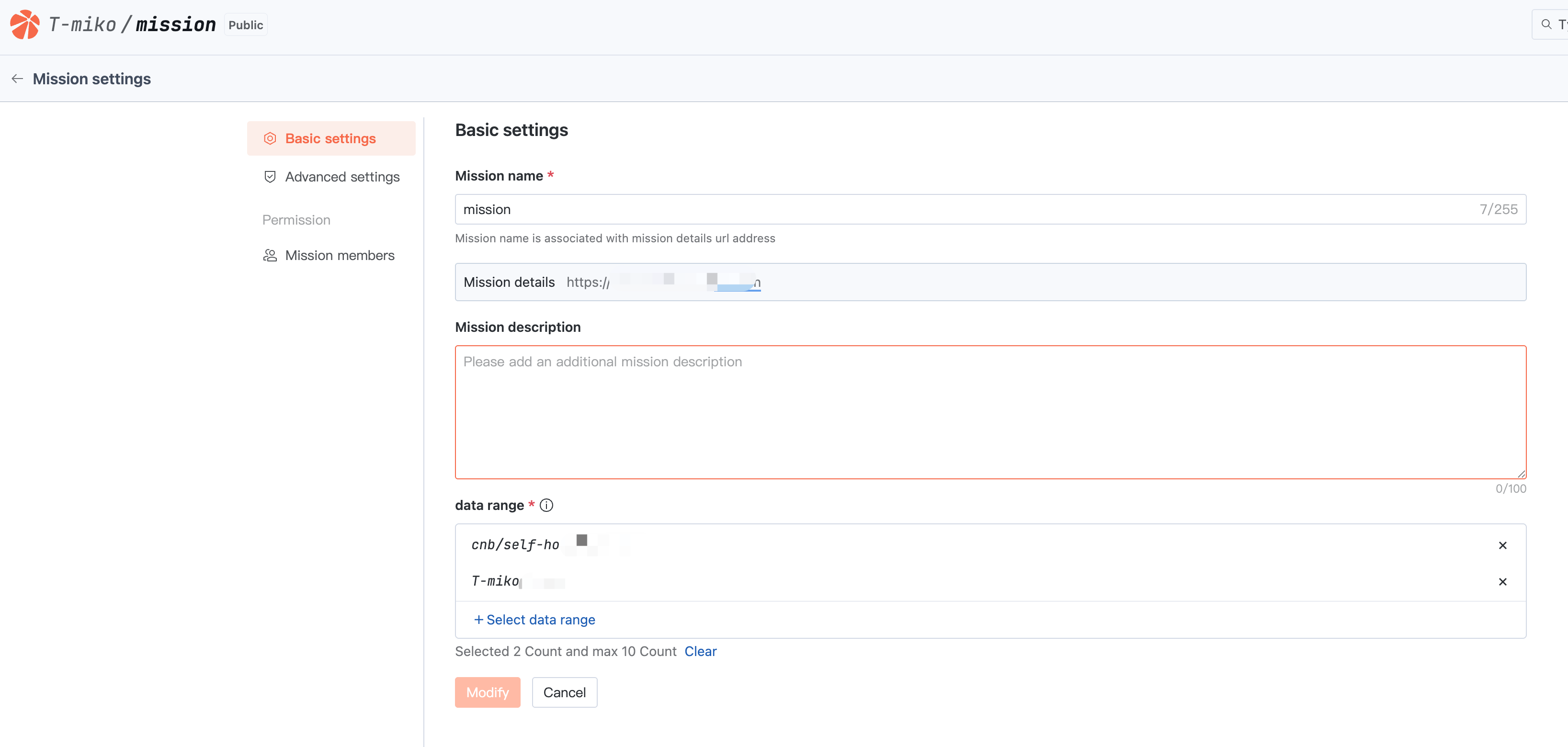
Task: Expand Select data range picker
Action: tap(534, 620)
